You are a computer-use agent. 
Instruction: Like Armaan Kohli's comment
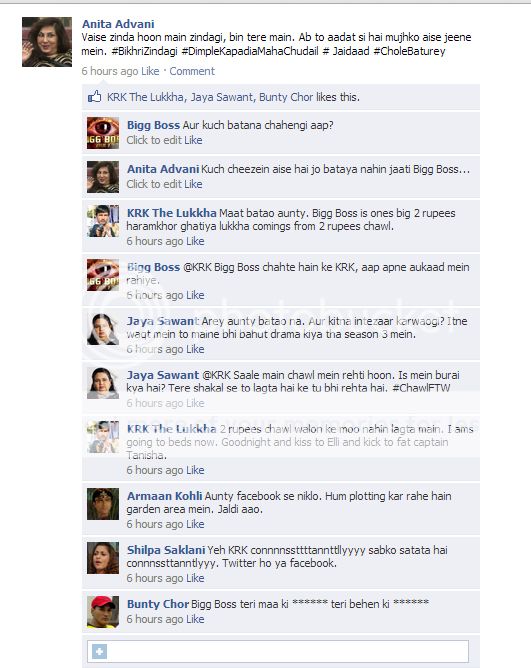point(195,524)
